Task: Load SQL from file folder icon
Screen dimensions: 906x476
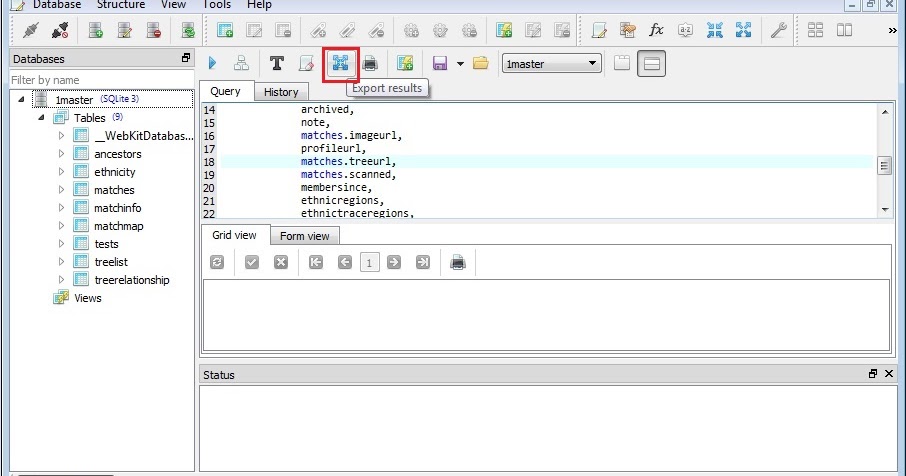Action: point(480,63)
